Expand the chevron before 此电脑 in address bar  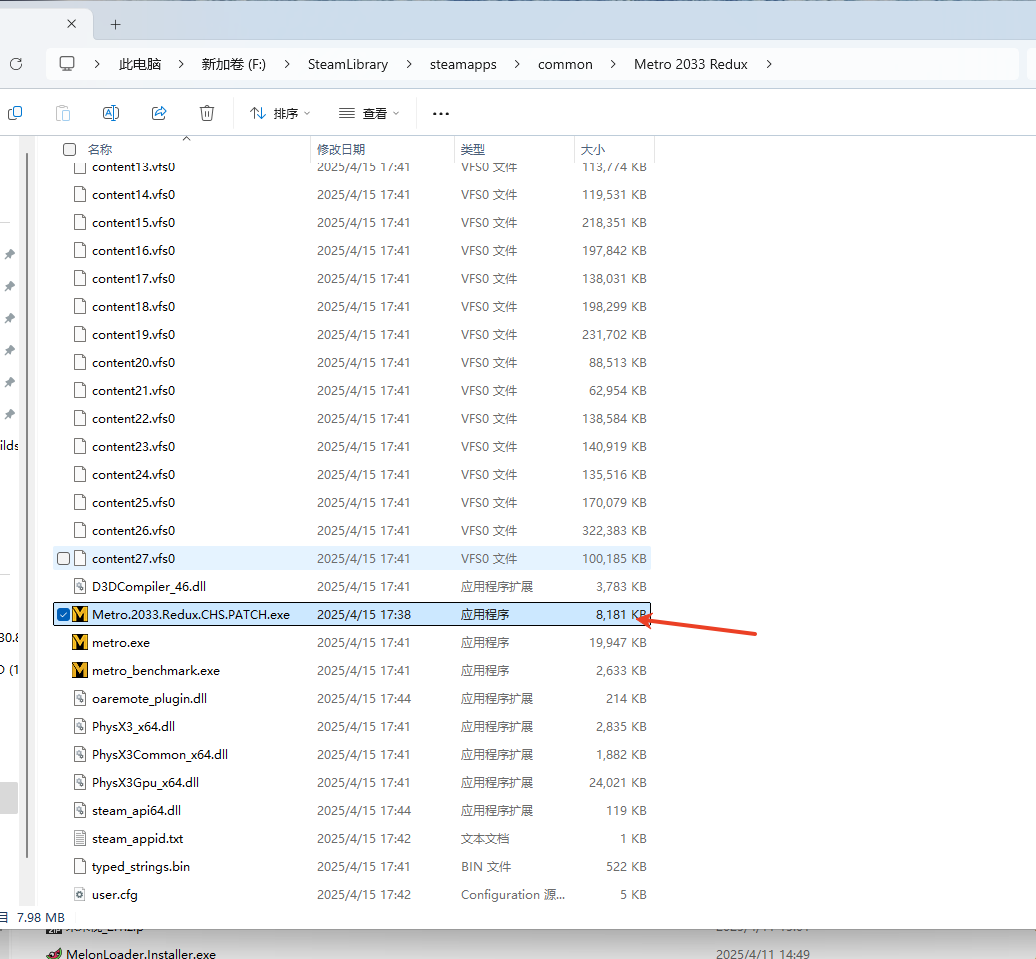(97, 64)
